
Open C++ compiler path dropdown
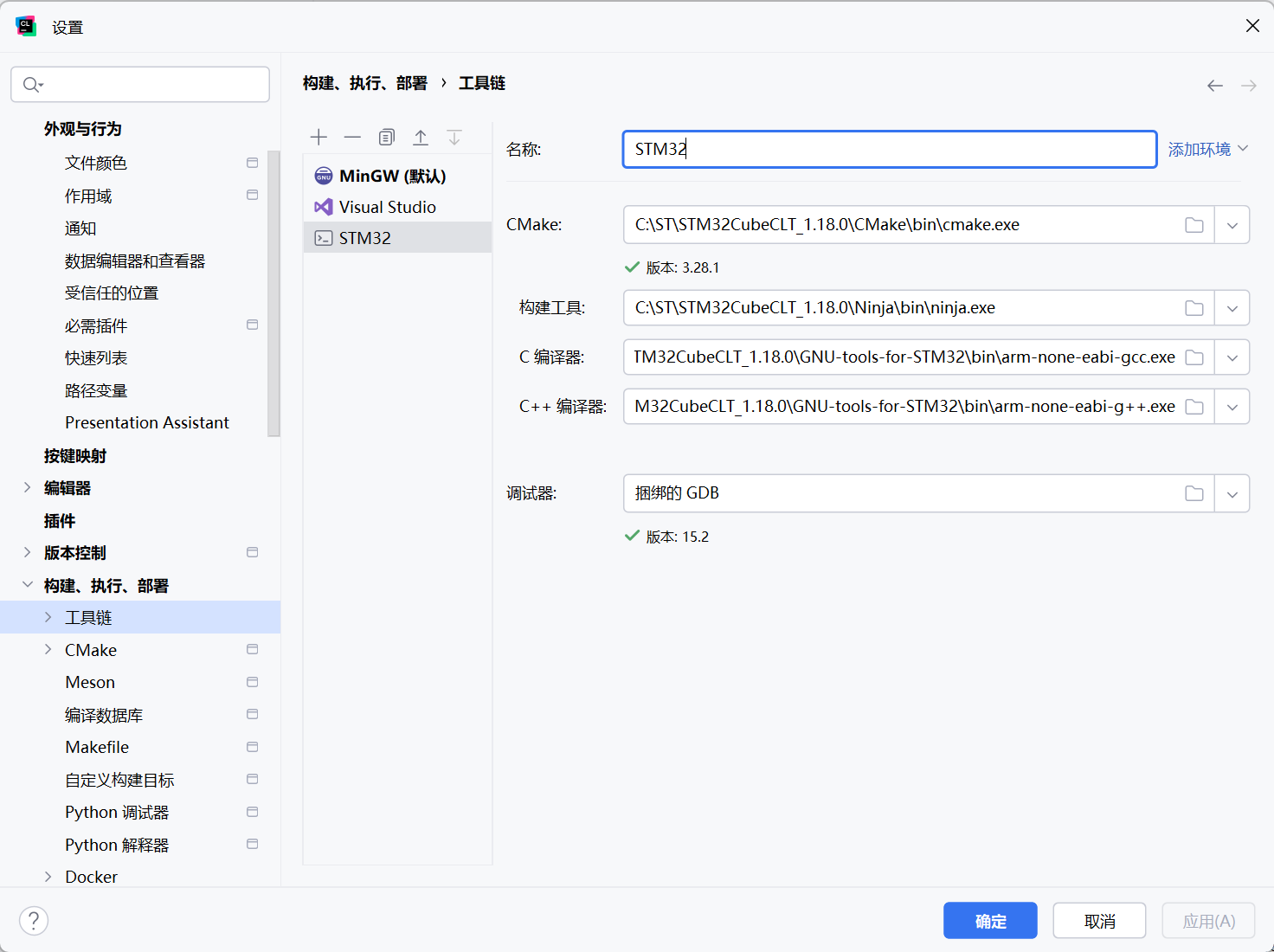(x=1232, y=407)
